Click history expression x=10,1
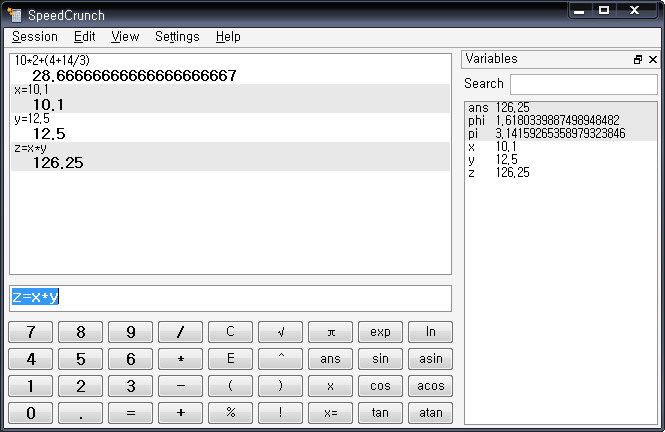This screenshot has width=665, height=432. tap(31, 90)
